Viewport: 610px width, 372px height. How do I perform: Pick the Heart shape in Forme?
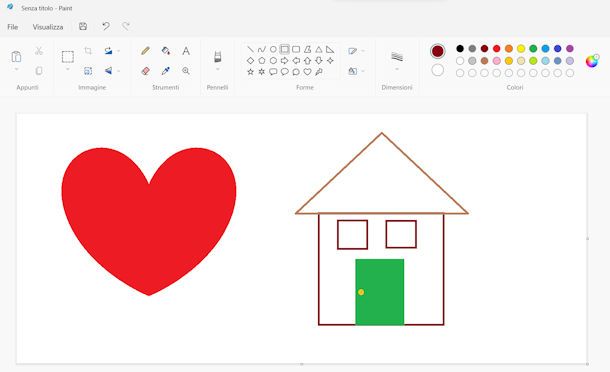coord(307,72)
